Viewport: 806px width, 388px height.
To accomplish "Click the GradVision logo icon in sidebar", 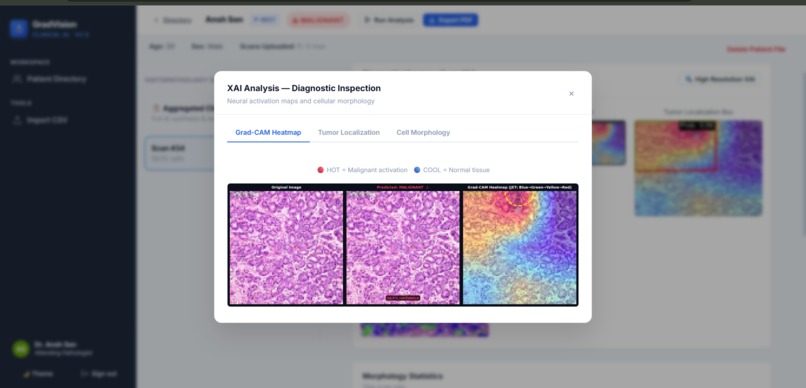I will (19, 29).
